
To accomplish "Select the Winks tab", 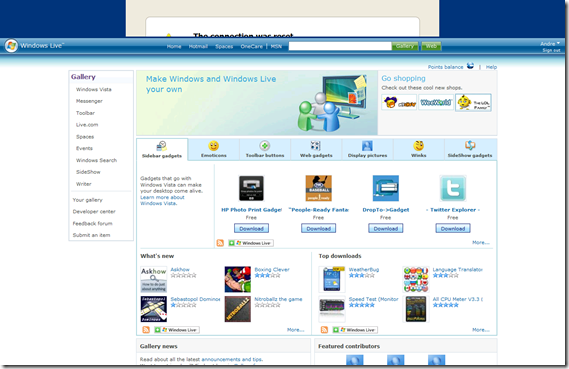I will [418, 149].
